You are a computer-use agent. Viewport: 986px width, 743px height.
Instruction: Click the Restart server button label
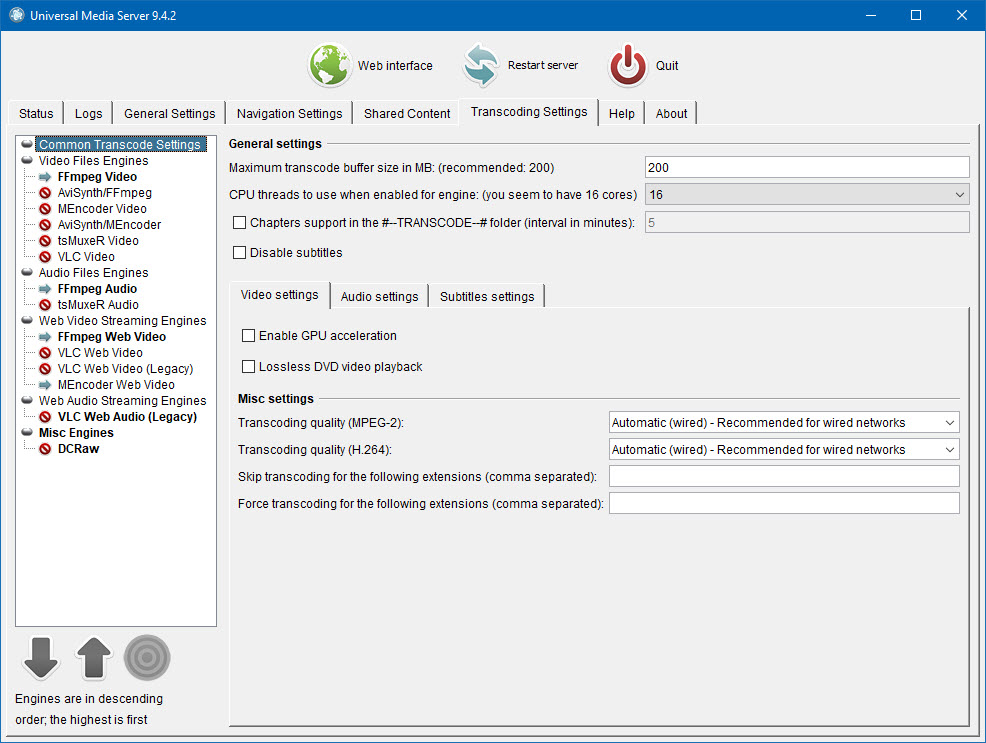[543, 65]
